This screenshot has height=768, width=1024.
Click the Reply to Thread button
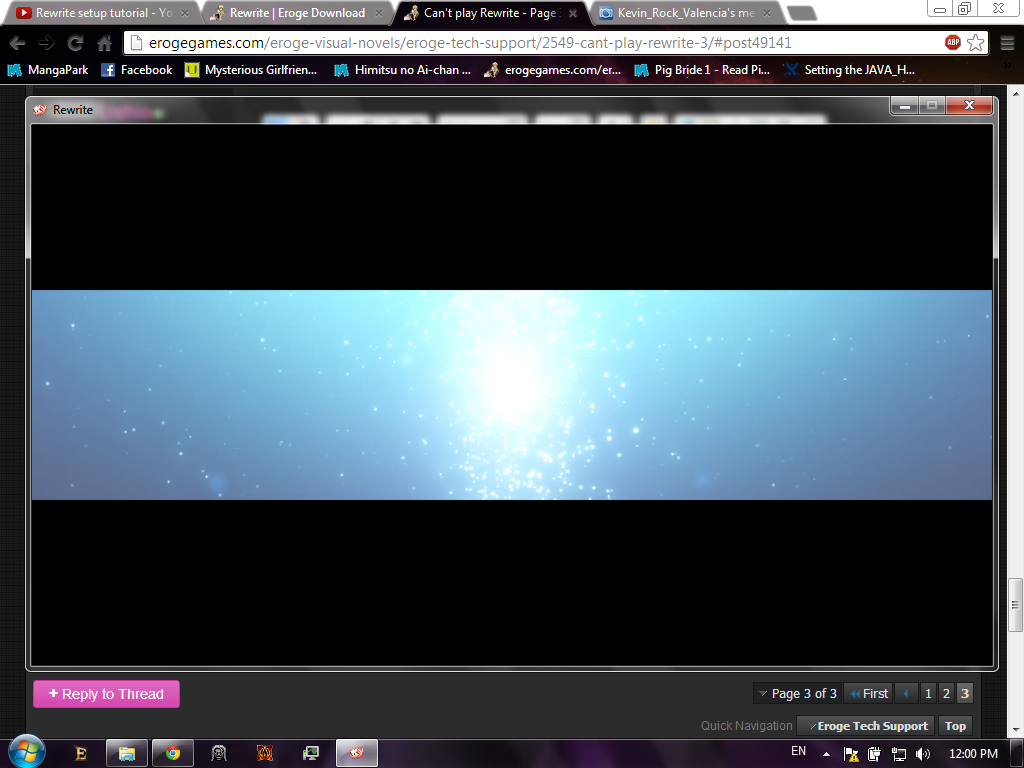(106, 694)
